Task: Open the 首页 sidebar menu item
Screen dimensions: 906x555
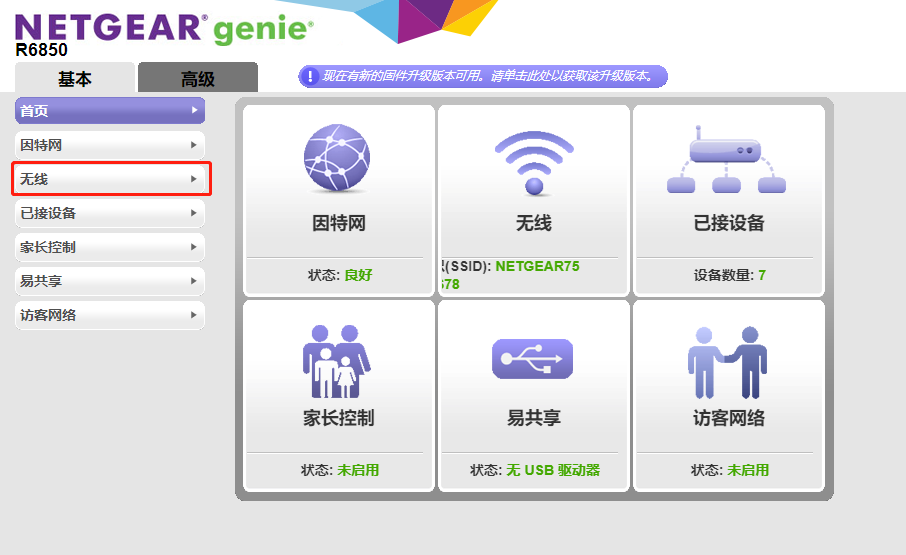Action: coord(110,111)
